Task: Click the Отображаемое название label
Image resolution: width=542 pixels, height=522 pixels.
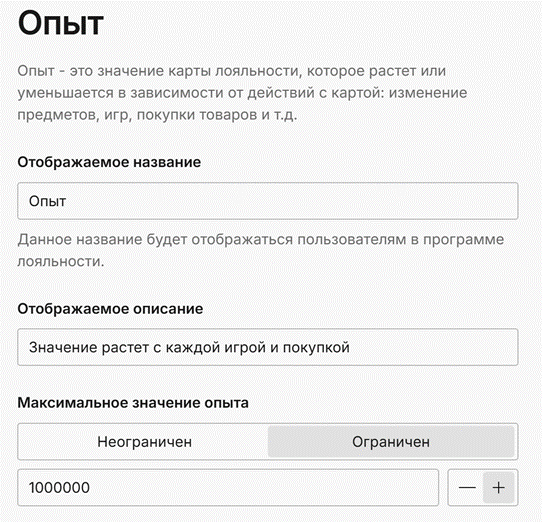Action: pos(109,162)
